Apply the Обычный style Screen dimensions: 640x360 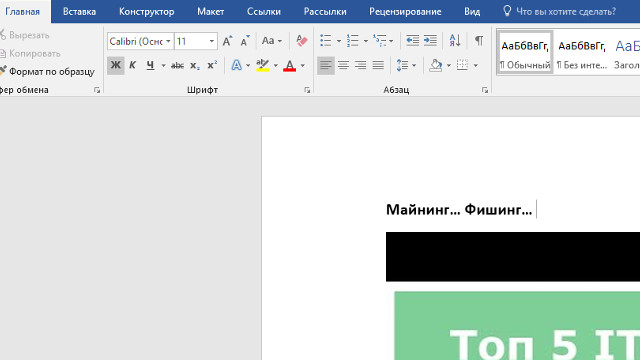click(525, 52)
